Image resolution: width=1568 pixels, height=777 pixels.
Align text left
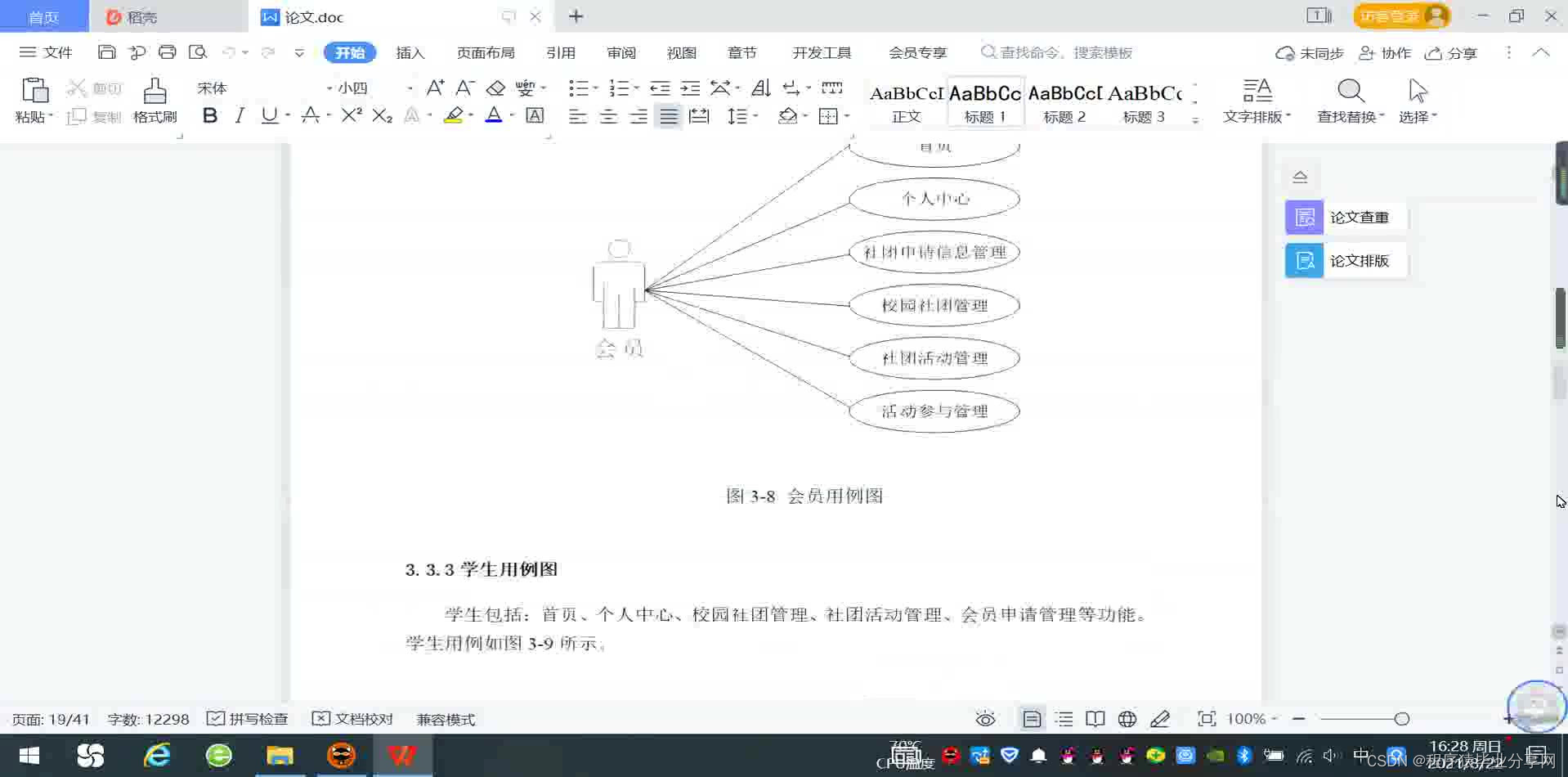point(578,117)
